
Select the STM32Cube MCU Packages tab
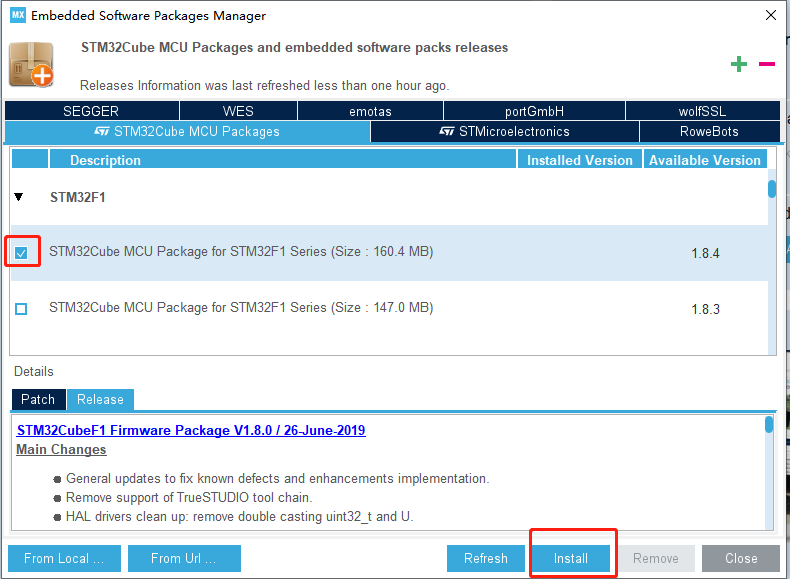click(x=187, y=132)
